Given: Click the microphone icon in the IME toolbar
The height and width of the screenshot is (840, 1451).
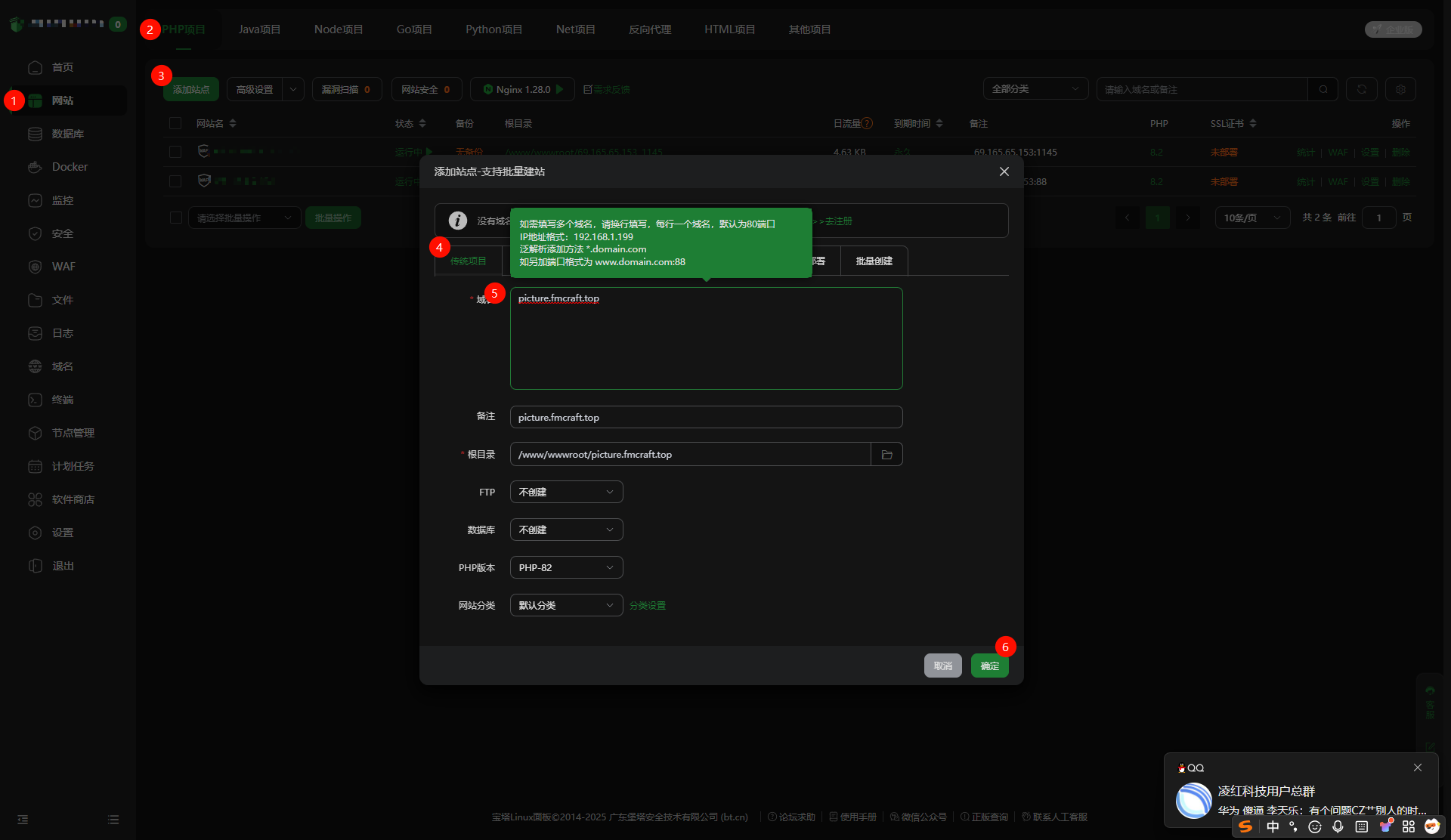Looking at the screenshot, I should pos(1338,826).
